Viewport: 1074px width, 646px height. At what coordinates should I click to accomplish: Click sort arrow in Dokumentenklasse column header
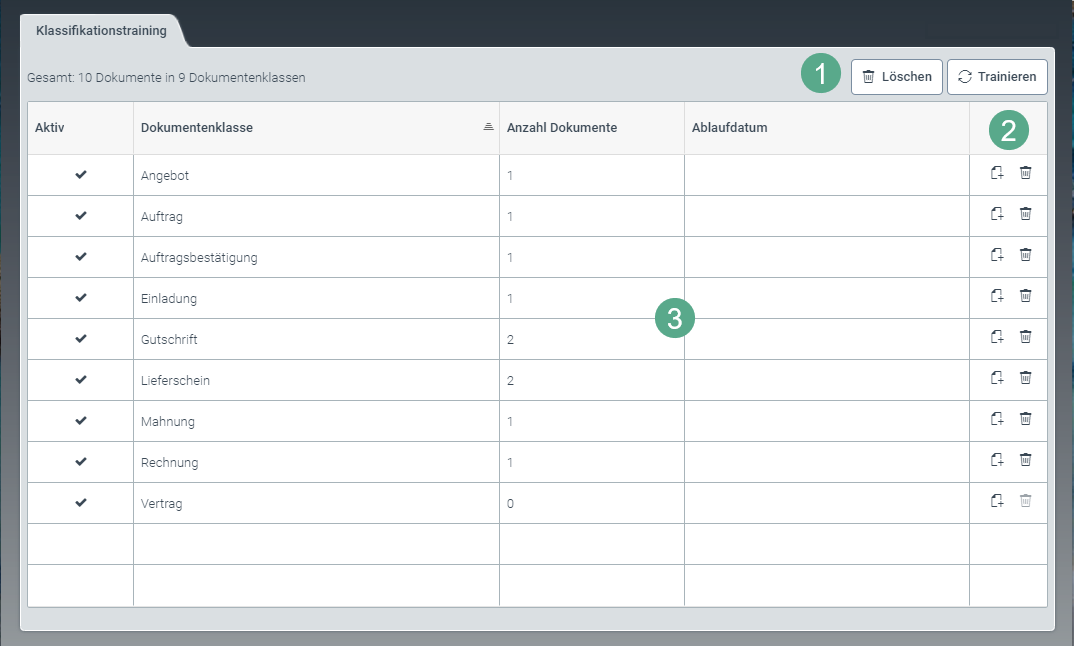click(x=488, y=127)
